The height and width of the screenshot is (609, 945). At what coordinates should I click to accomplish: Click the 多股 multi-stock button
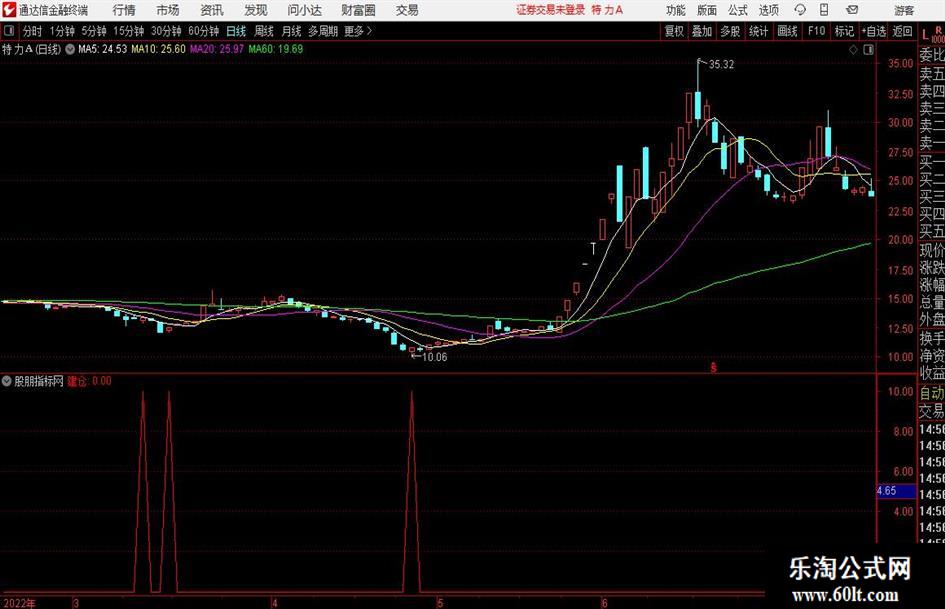click(x=730, y=31)
